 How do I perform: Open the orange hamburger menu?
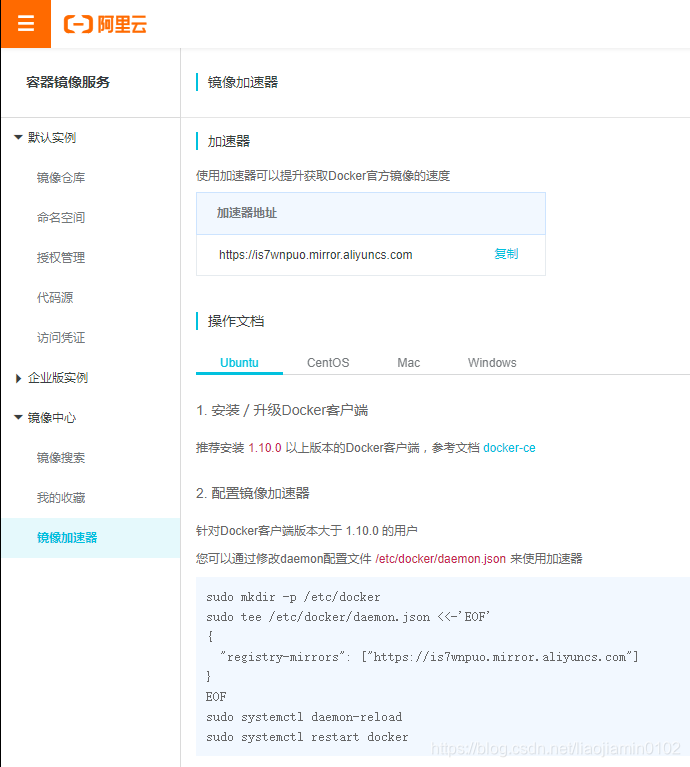coord(25,23)
